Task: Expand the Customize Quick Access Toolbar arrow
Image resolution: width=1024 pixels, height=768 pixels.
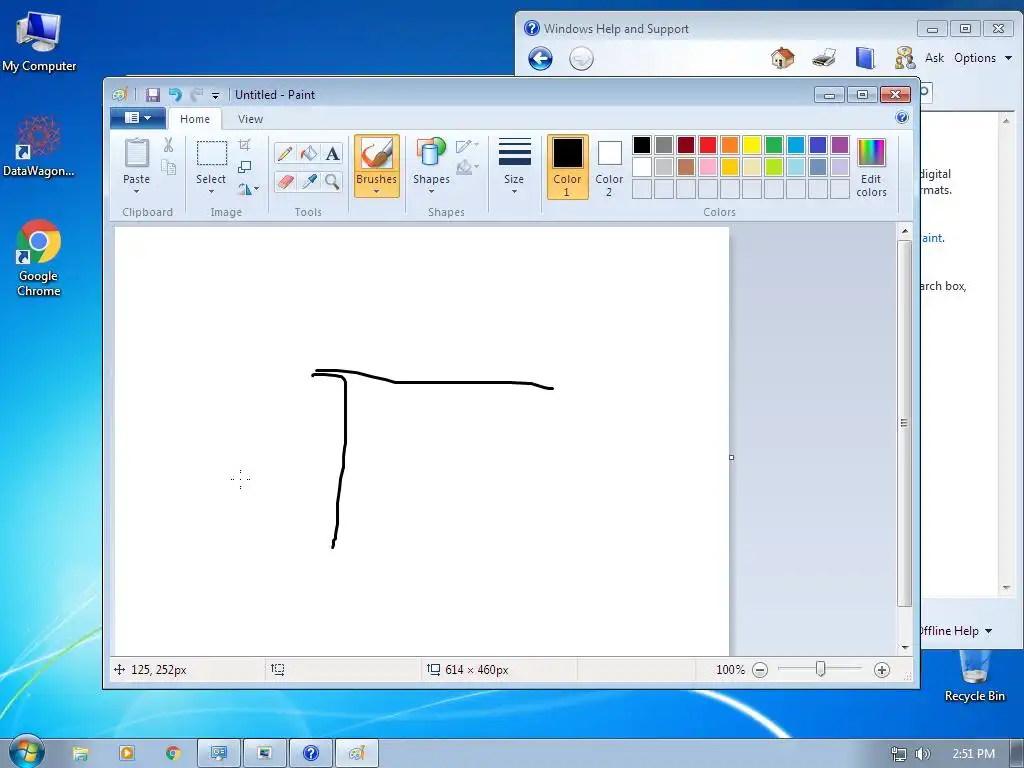Action: tap(216, 95)
